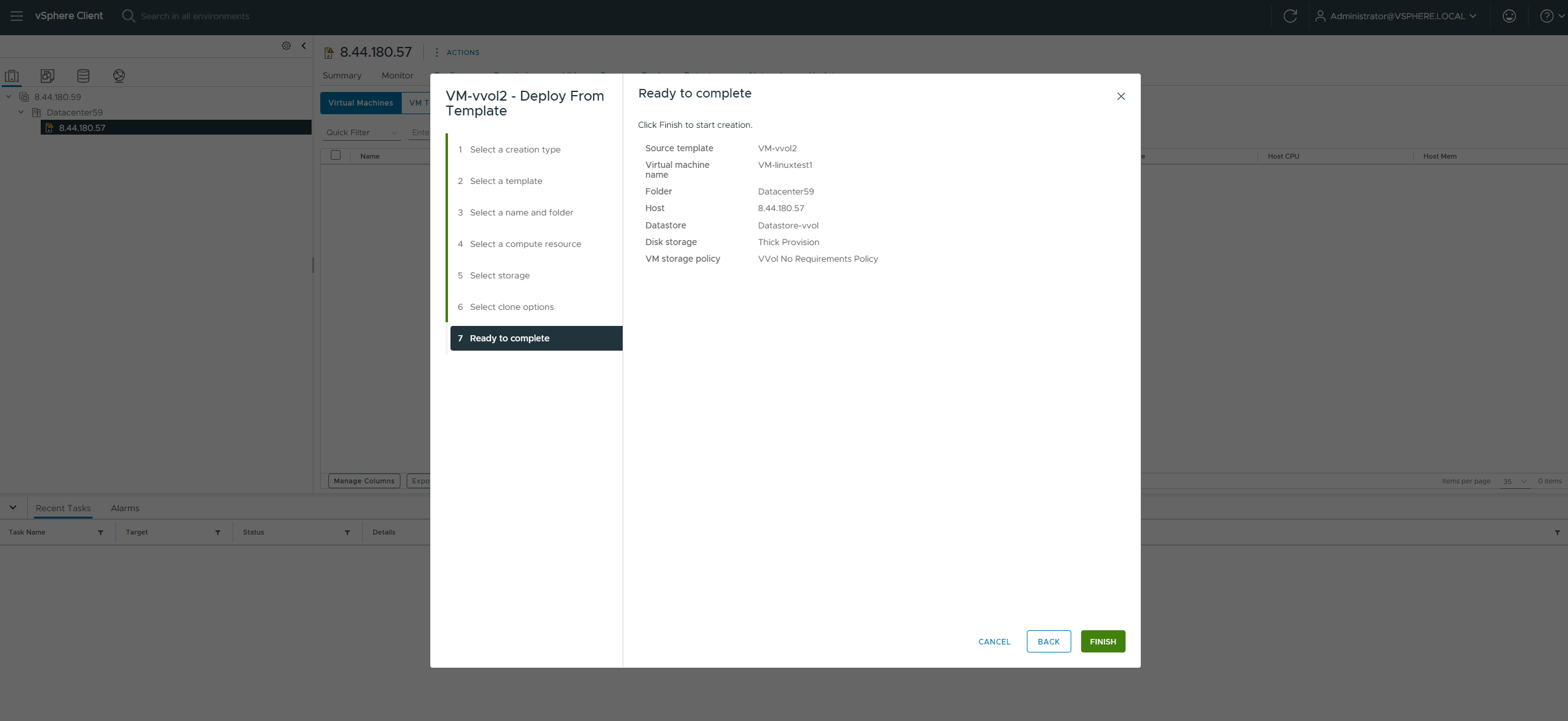Collapse the Recent Tasks bottom panel
Viewport: 1568px width, 721px height.
(x=13, y=507)
